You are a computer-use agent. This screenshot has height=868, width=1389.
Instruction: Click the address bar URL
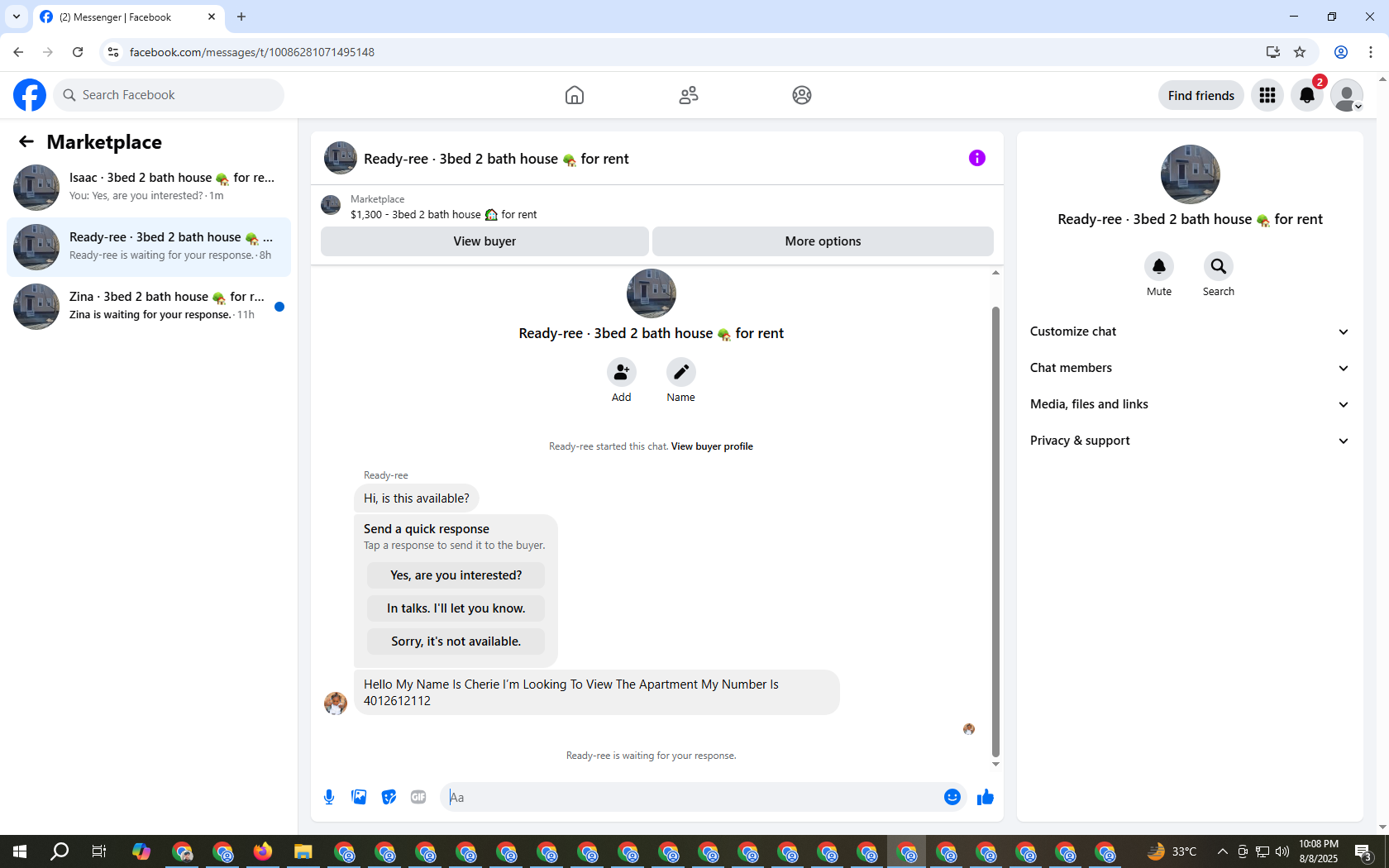(252, 52)
